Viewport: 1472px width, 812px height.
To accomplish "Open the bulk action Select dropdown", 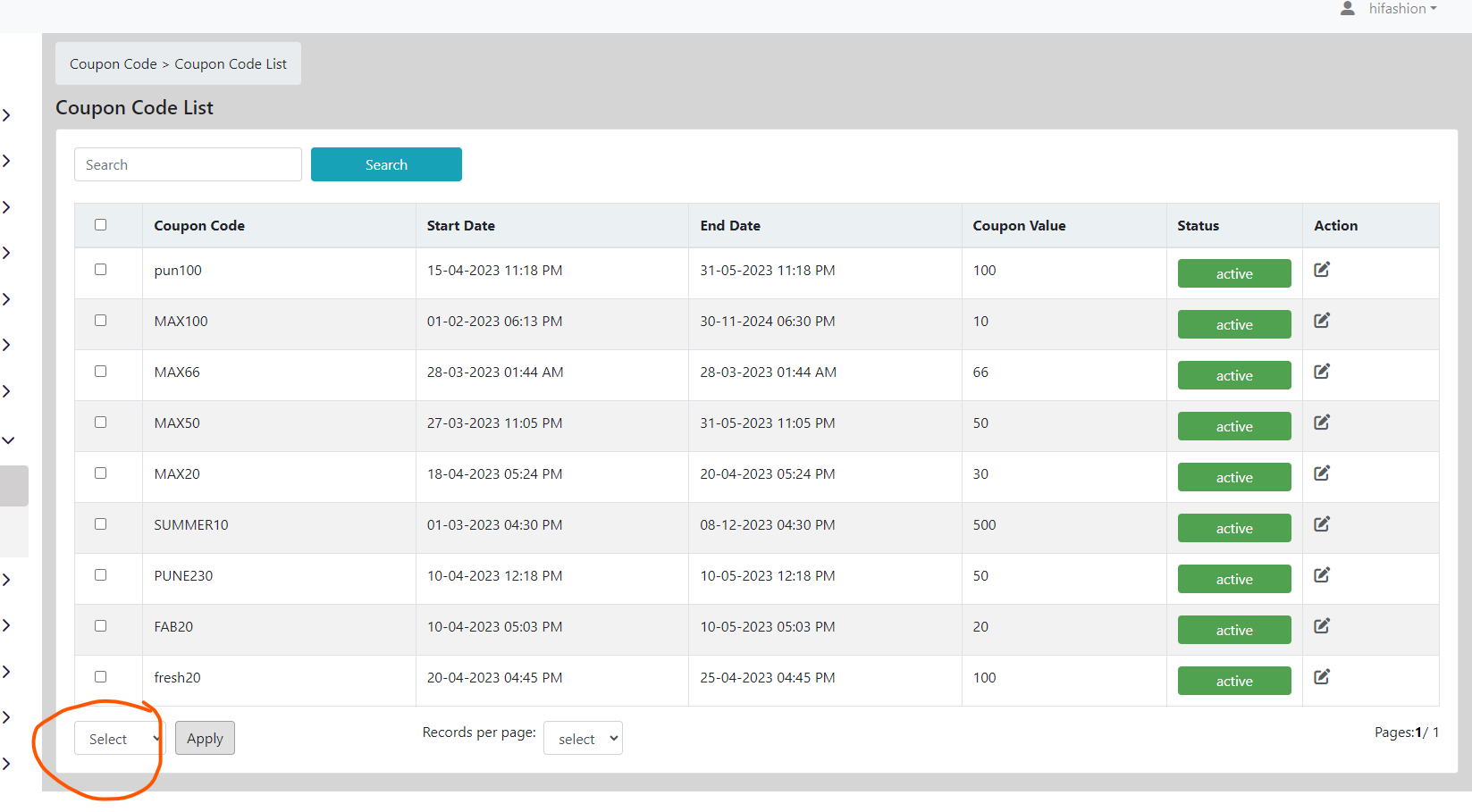I will 119,738.
